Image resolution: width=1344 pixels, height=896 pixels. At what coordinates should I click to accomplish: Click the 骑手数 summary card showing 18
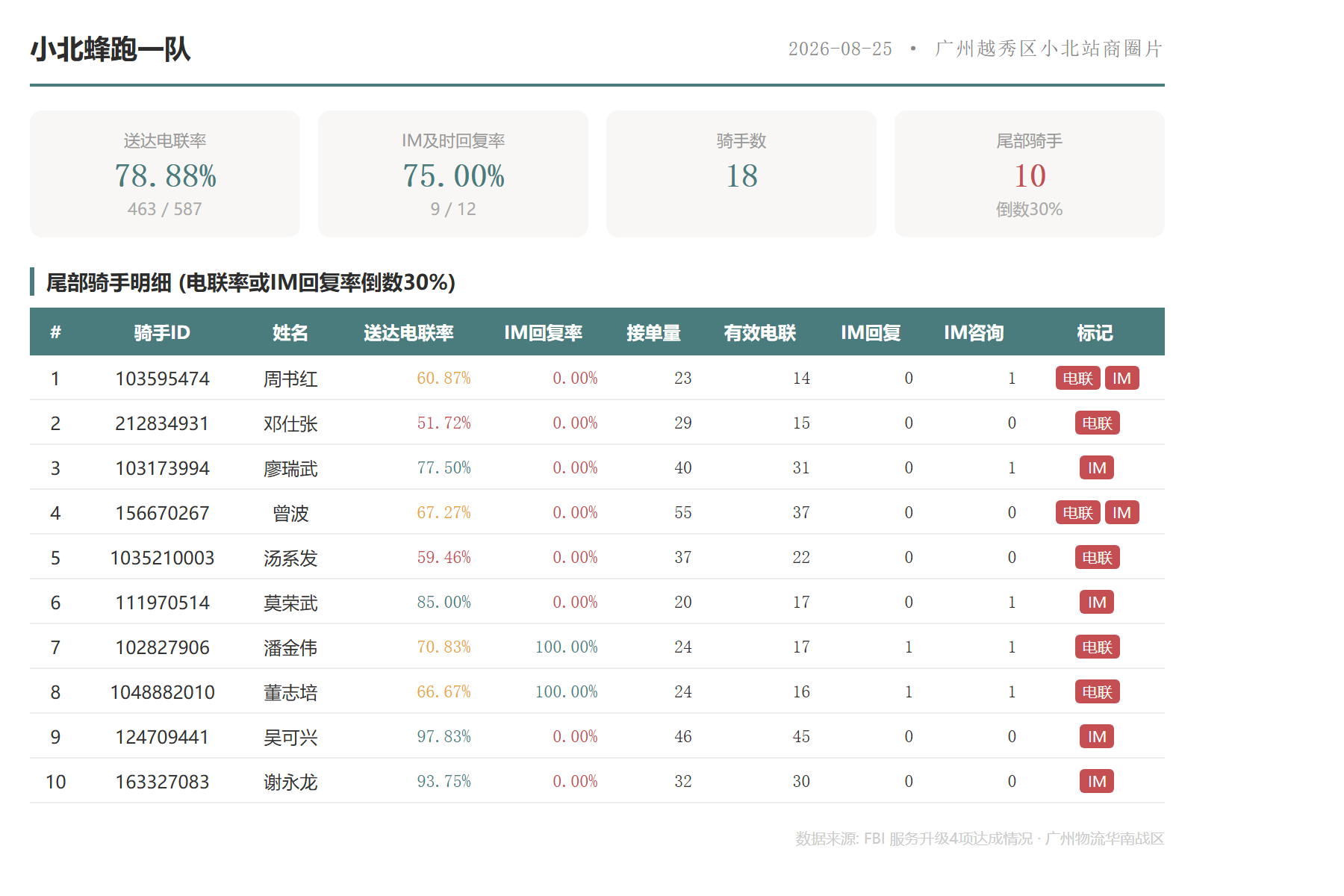click(741, 174)
